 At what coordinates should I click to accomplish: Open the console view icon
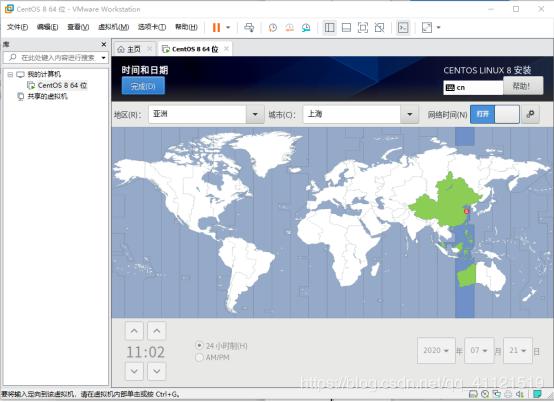403,28
